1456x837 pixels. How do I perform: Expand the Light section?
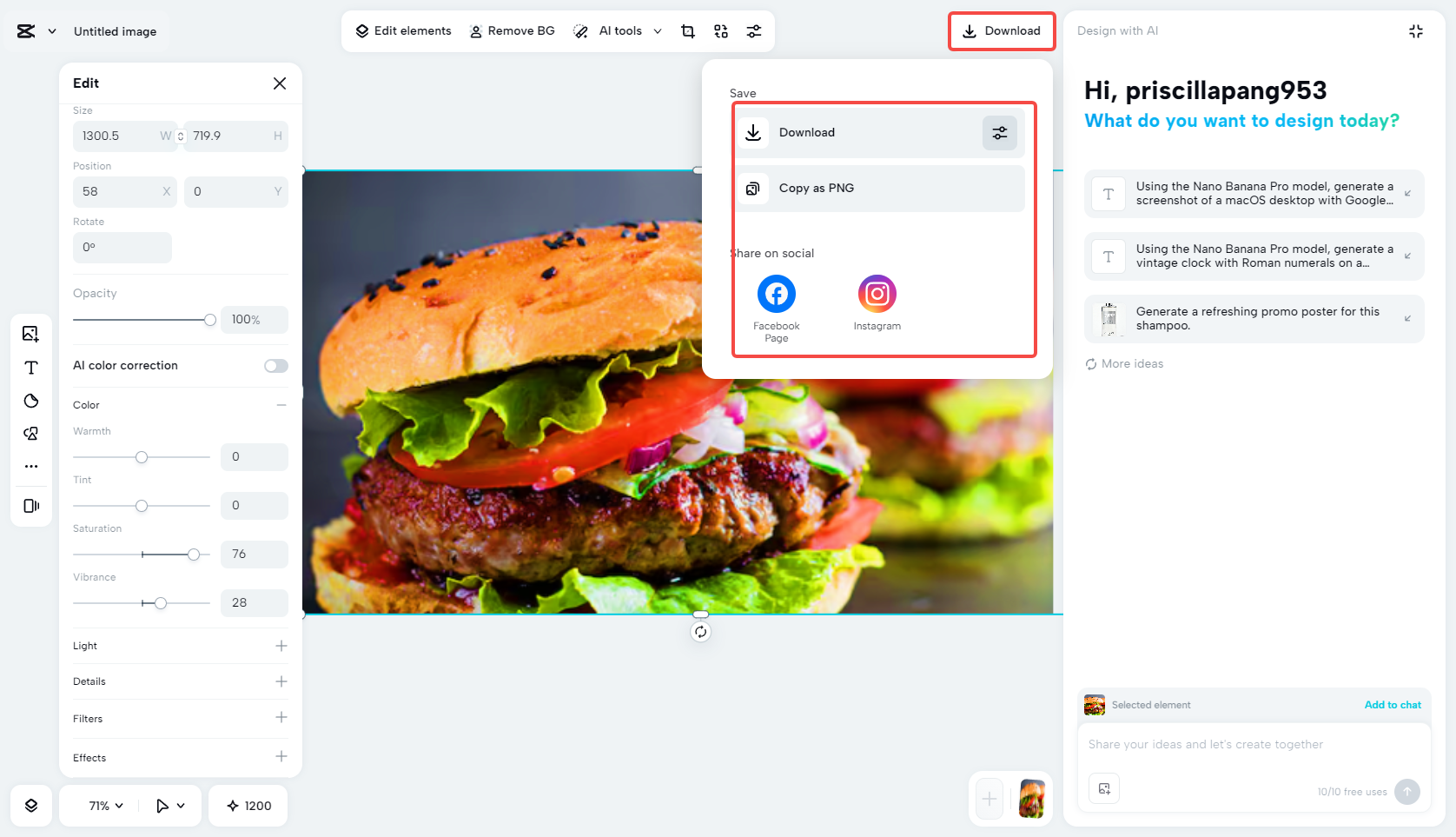281,646
